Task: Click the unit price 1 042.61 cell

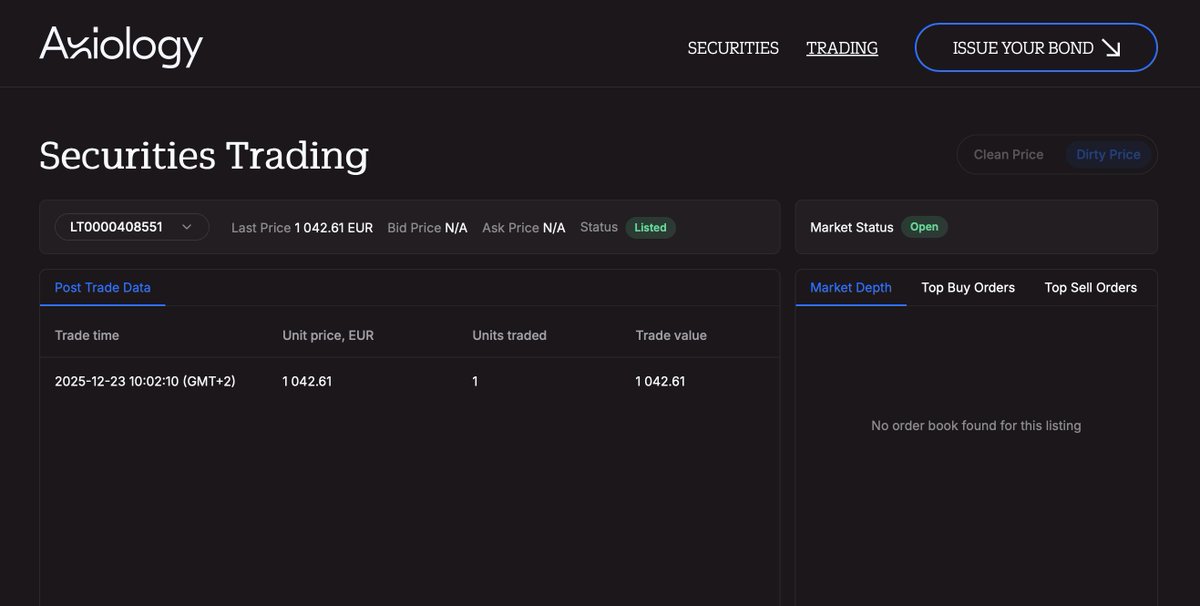Action: pos(307,381)
